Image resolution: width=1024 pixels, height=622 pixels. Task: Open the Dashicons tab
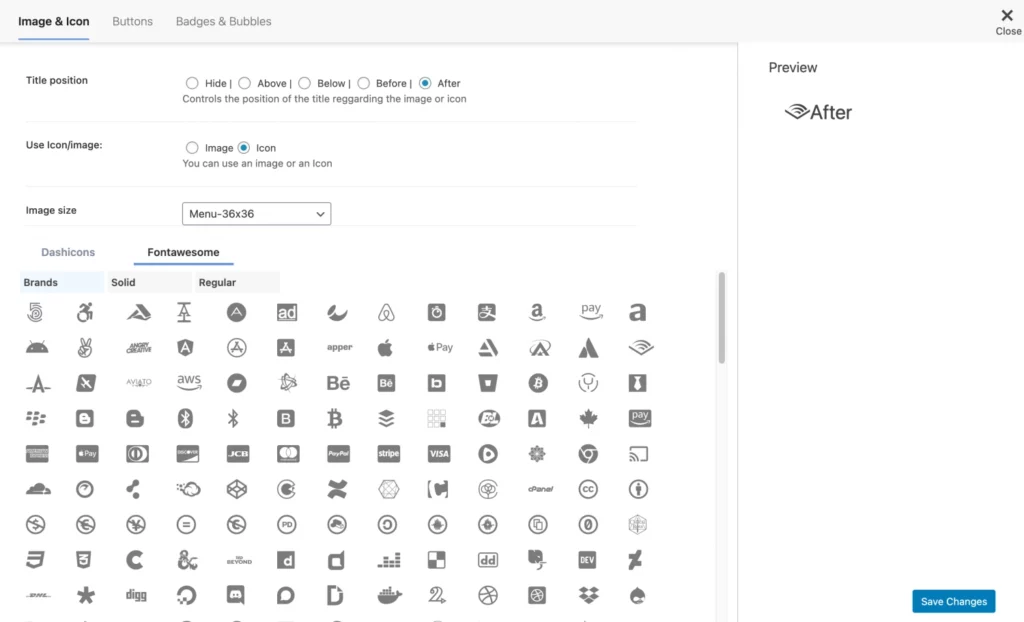click(x=68, y=252)
